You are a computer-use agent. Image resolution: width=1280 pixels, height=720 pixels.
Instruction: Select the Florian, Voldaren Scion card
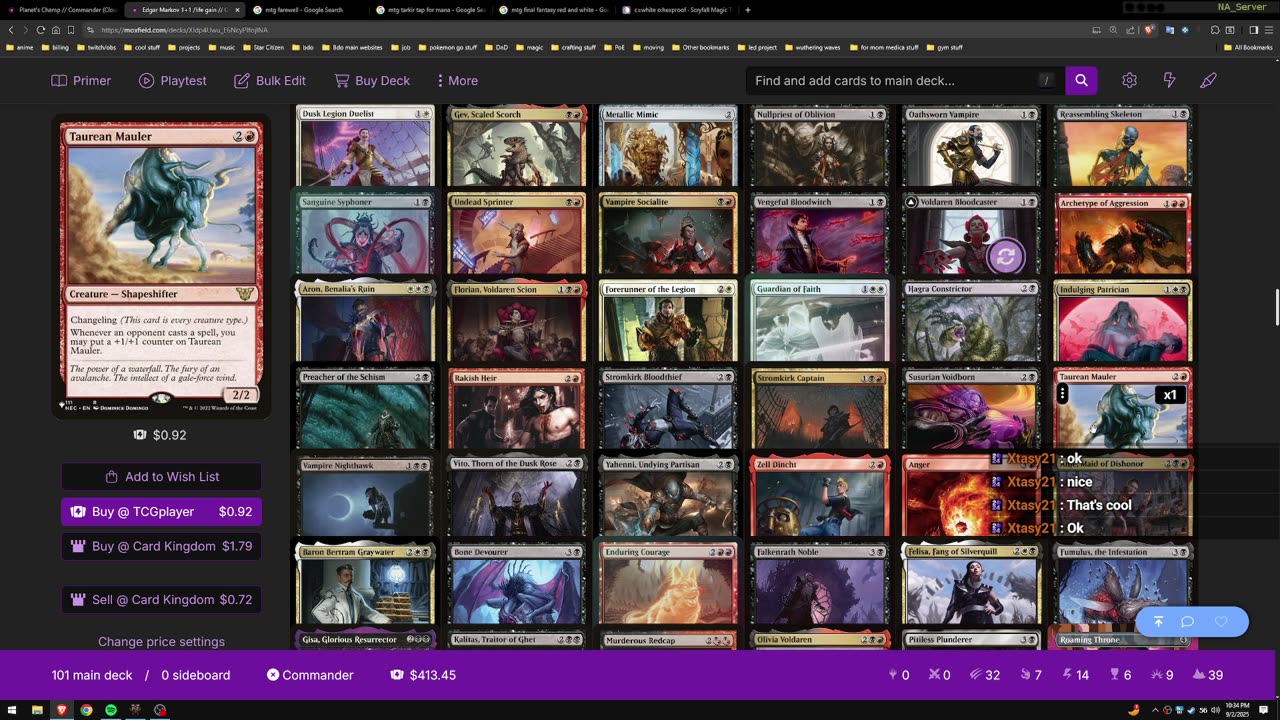(516, 321)
